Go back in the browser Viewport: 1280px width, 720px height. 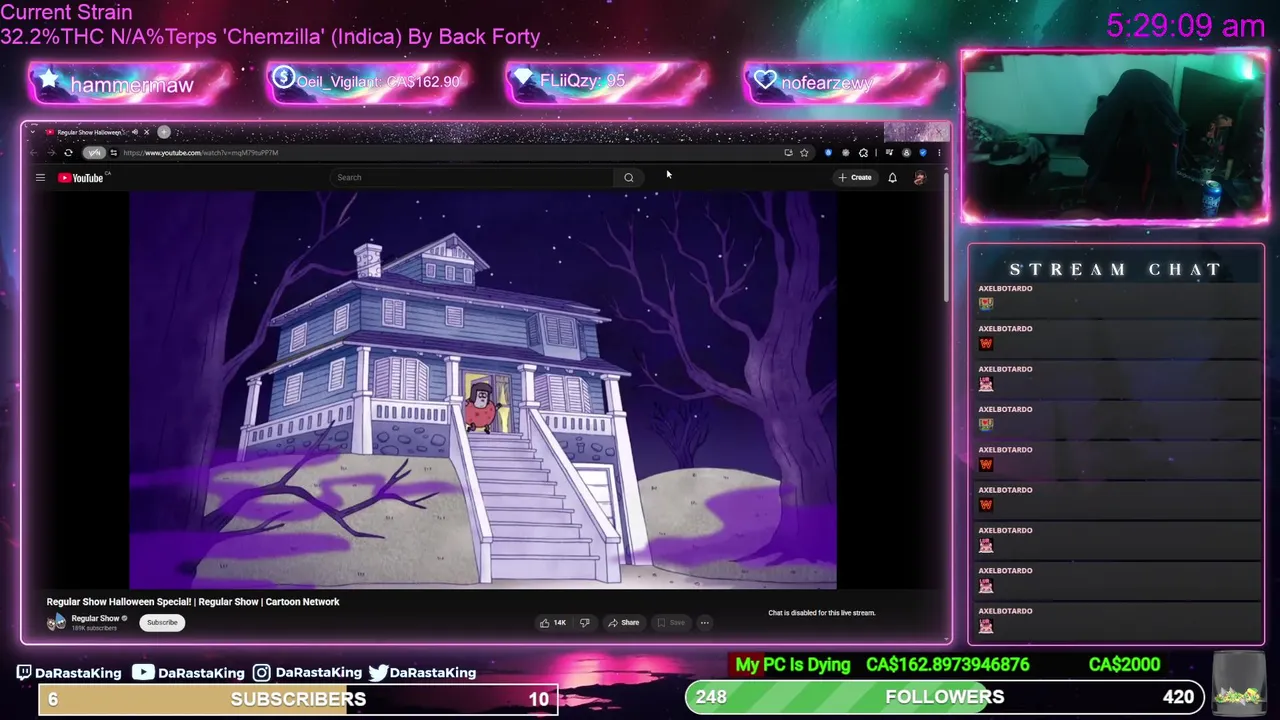pos(34,153)
